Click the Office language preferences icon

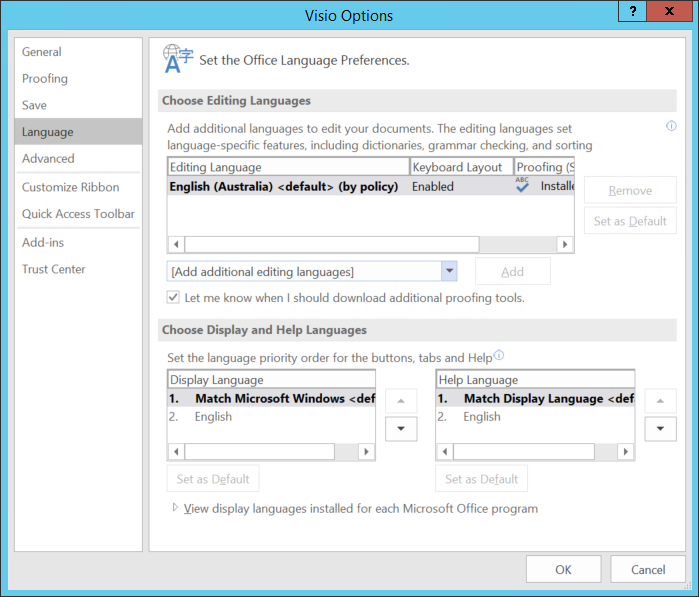[x=178, y=58]
